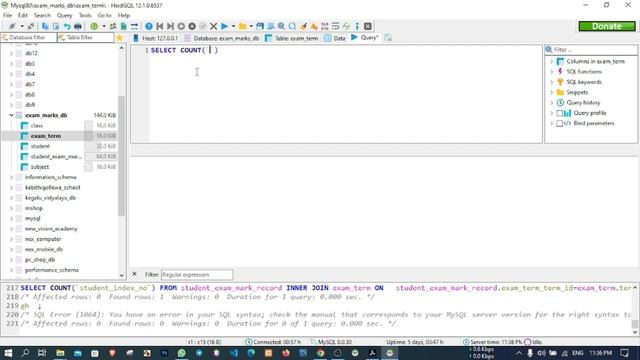Screen dimensions: 640x360
Task: Open the run-query options dropdown arrow
Action: tap(233, 26)
